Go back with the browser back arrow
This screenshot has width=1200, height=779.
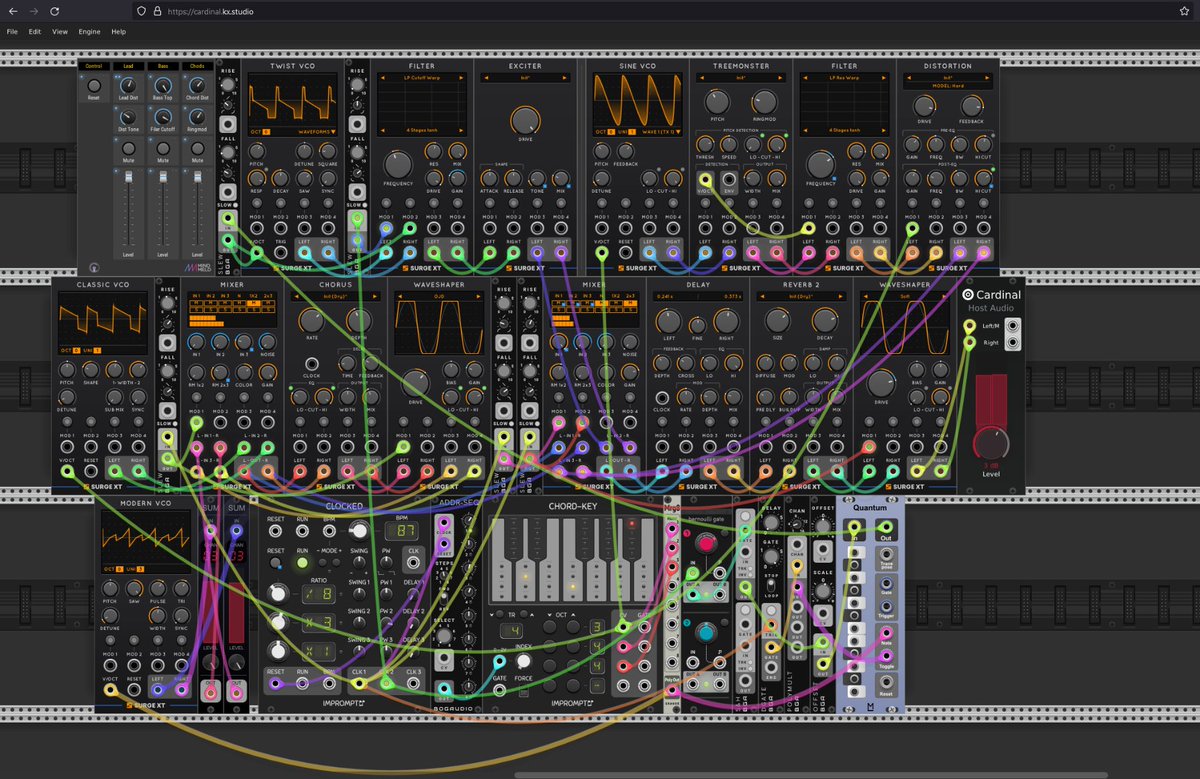coord(13,10)
